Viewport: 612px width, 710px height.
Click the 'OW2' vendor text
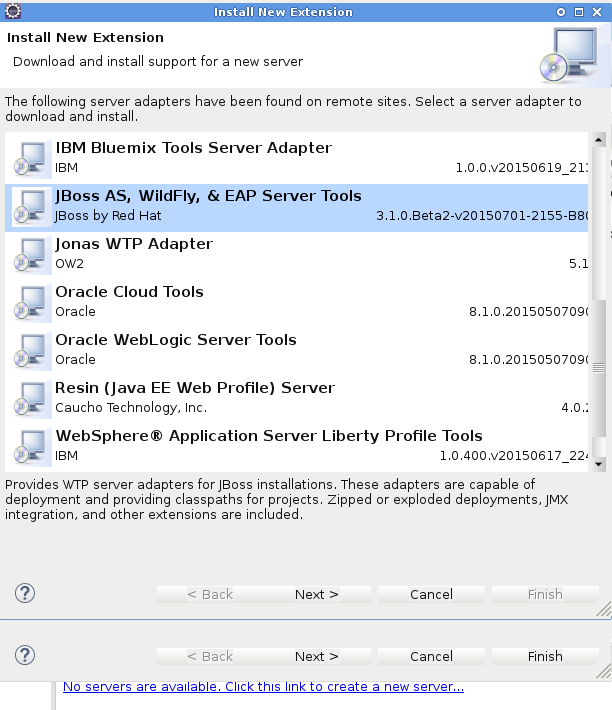pos(69,264)
